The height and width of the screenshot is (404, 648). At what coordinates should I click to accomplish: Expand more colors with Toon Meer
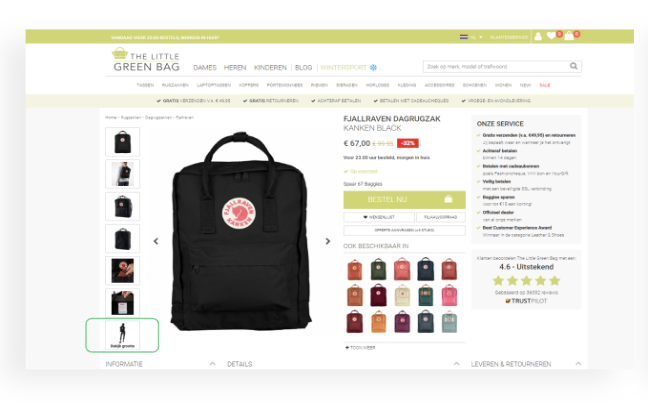click(360, 348)
